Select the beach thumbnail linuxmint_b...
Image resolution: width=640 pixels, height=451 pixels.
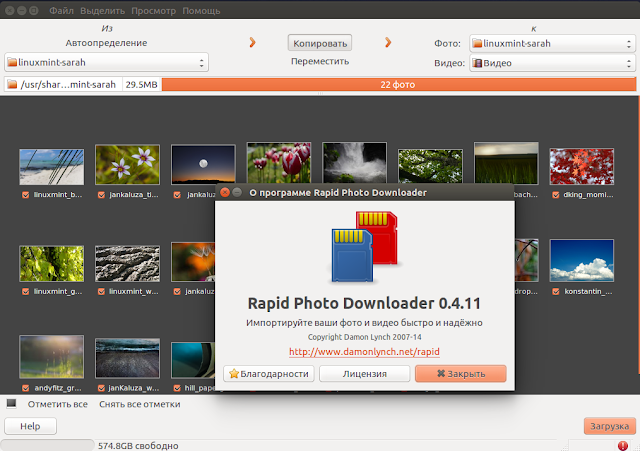[x=51, y=167]
